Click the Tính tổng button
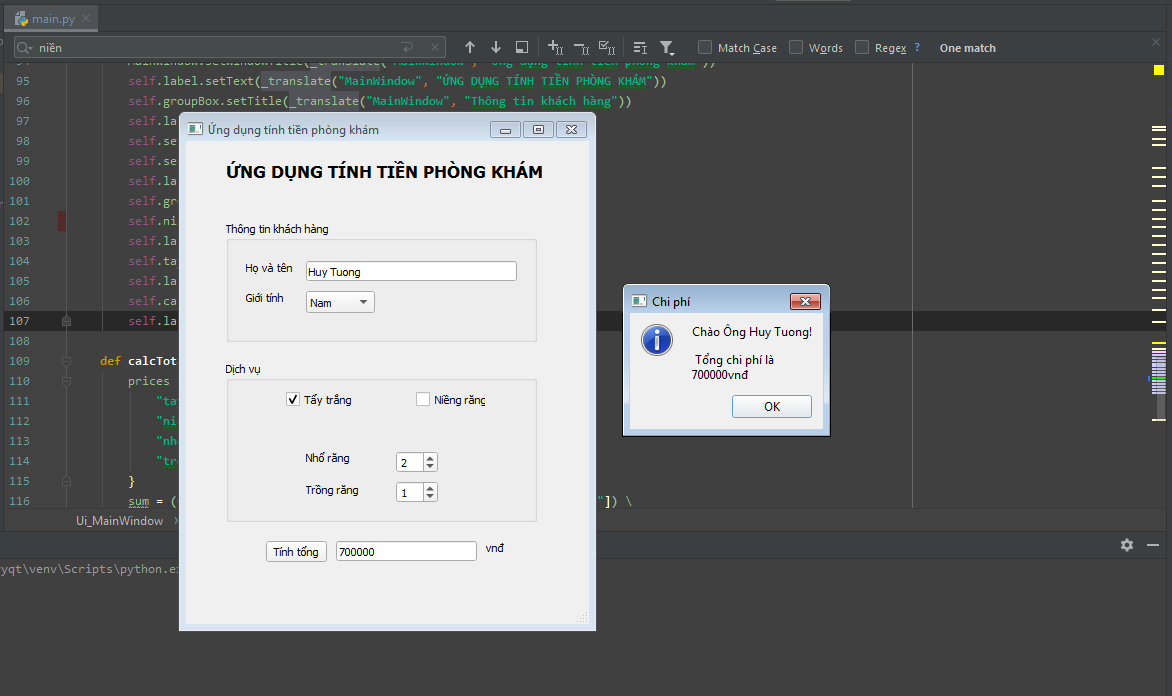The height and width of the screenshot is (696, 1172). tap(296, 552)
